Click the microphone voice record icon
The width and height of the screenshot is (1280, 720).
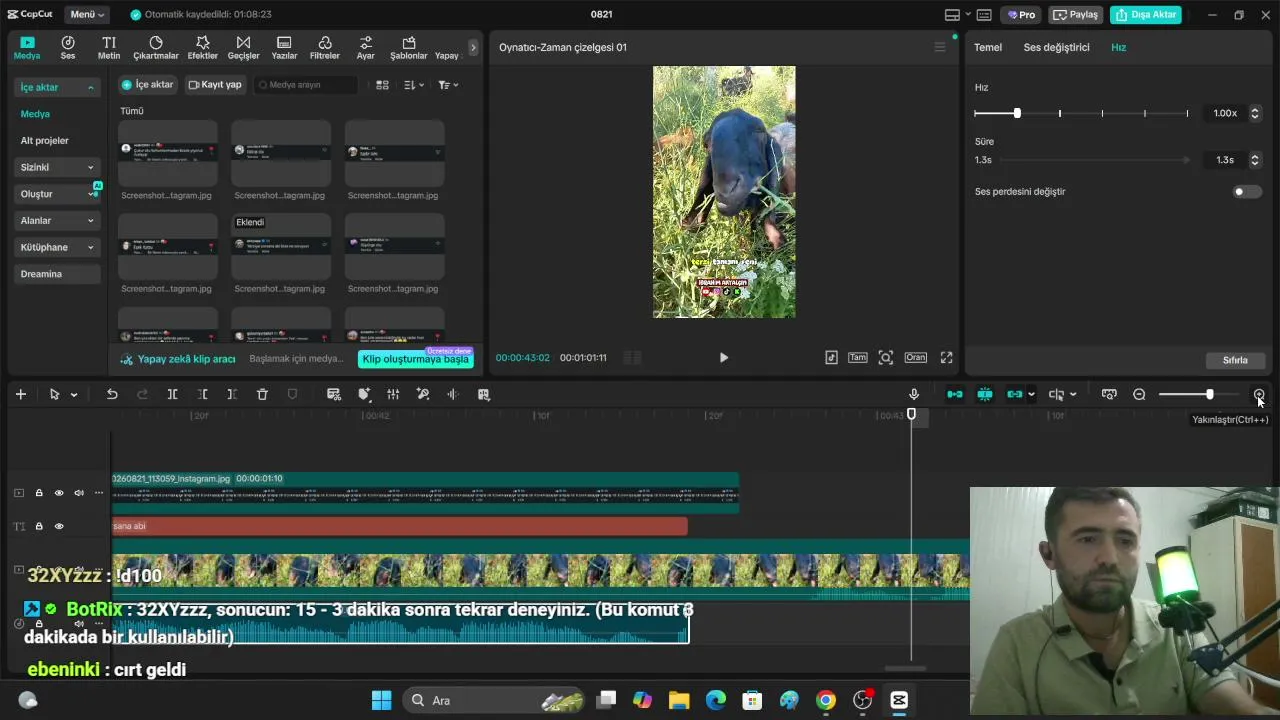pyautogui.click(x=914, y=394)
